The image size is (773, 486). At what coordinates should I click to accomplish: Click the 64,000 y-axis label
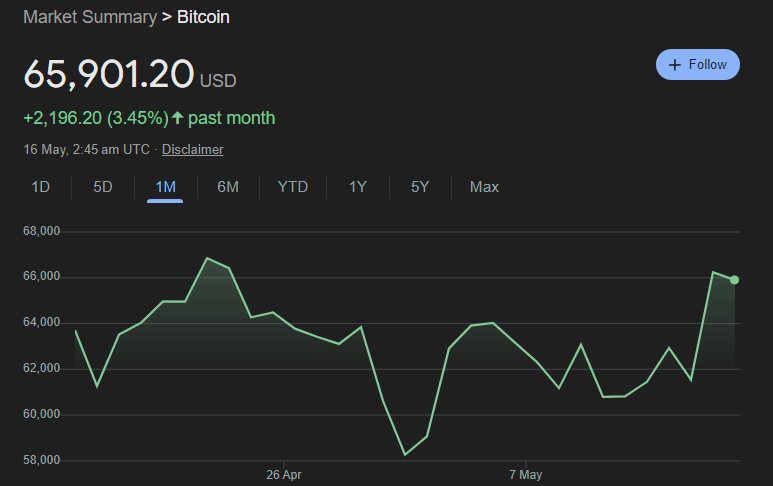41,322
